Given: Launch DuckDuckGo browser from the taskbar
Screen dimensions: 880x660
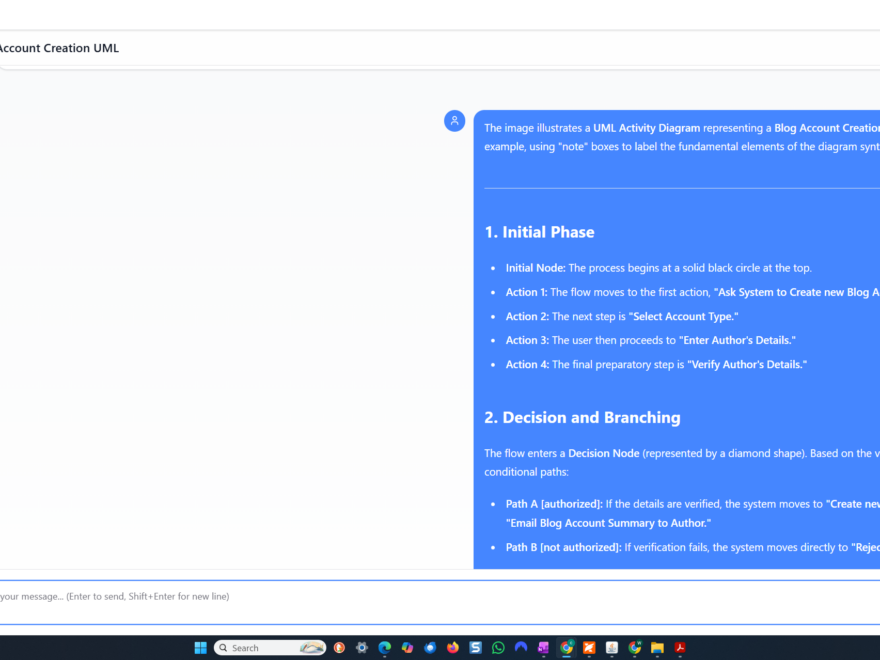Looking at the screenshot, I should click(339, 648).
